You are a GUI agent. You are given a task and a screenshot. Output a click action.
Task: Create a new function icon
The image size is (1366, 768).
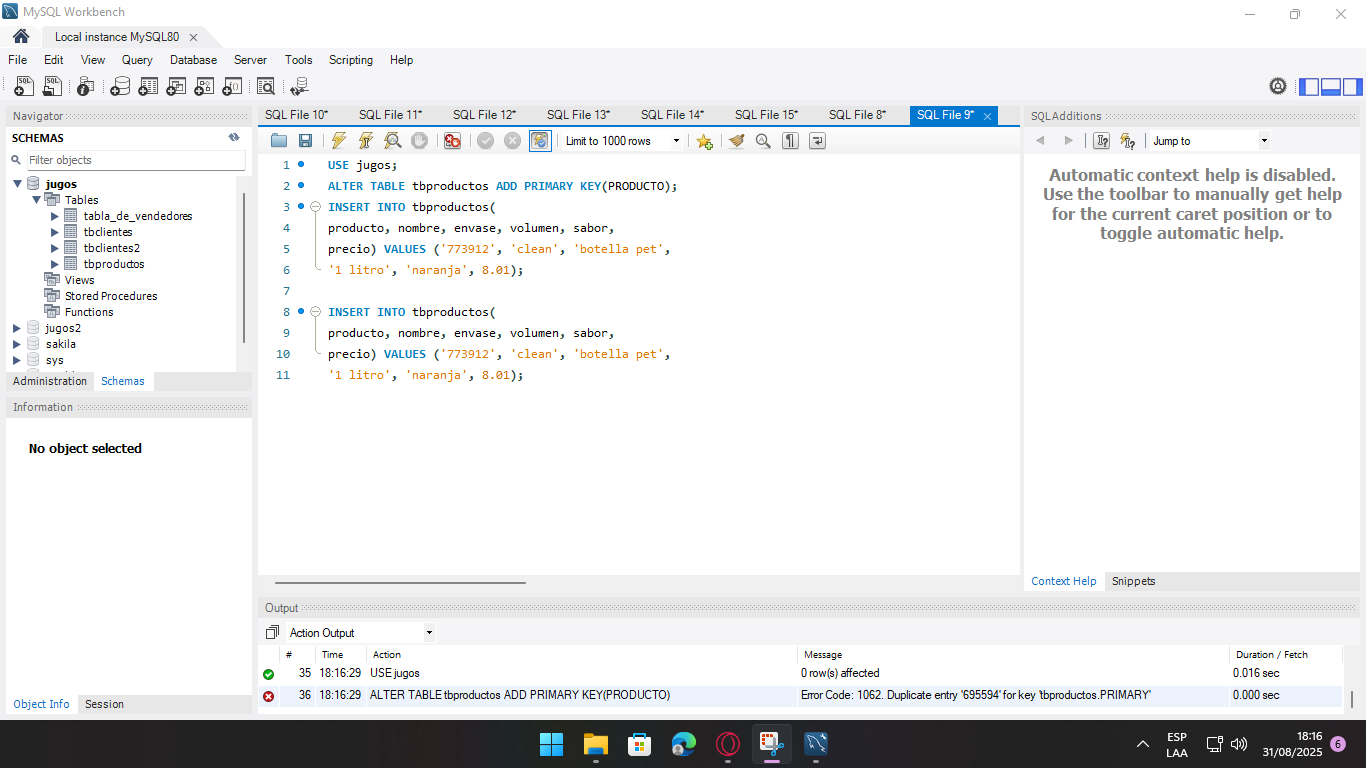232,86
